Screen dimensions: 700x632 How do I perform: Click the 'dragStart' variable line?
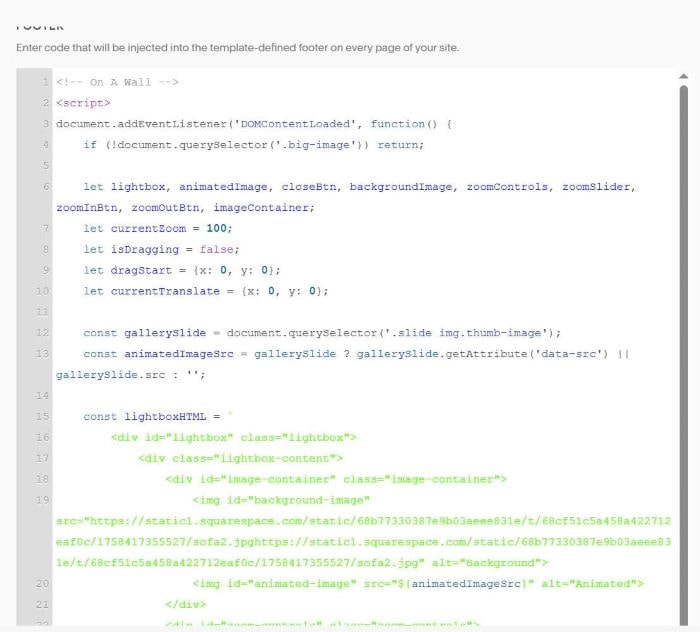coord(182,270)
